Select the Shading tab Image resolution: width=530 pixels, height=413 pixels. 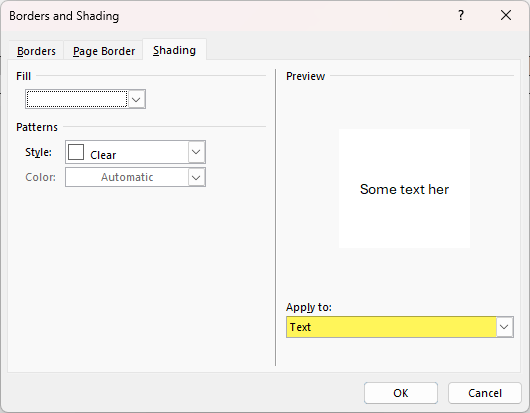(174, 50)
